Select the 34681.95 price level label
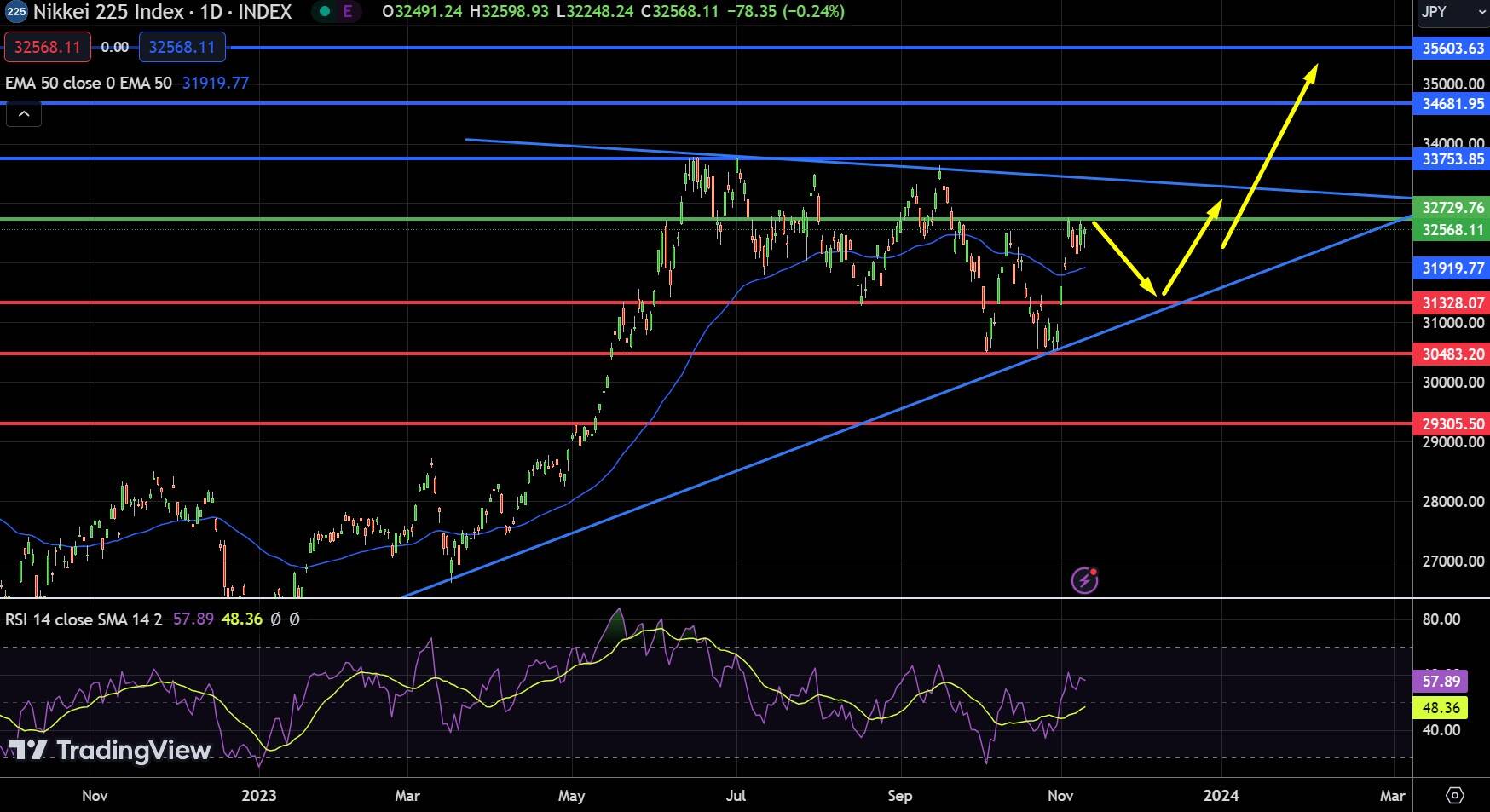 (1452, 104)
